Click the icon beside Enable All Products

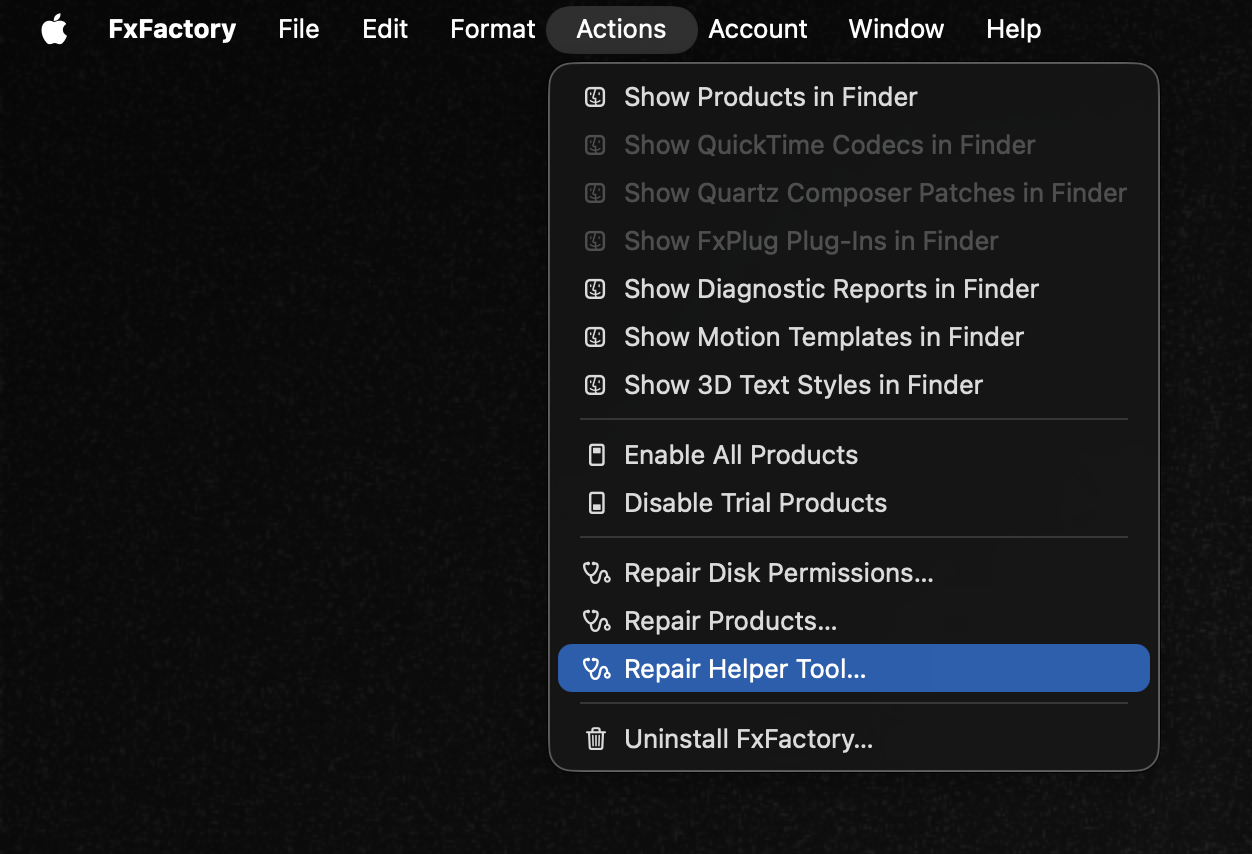click(596, 455)
